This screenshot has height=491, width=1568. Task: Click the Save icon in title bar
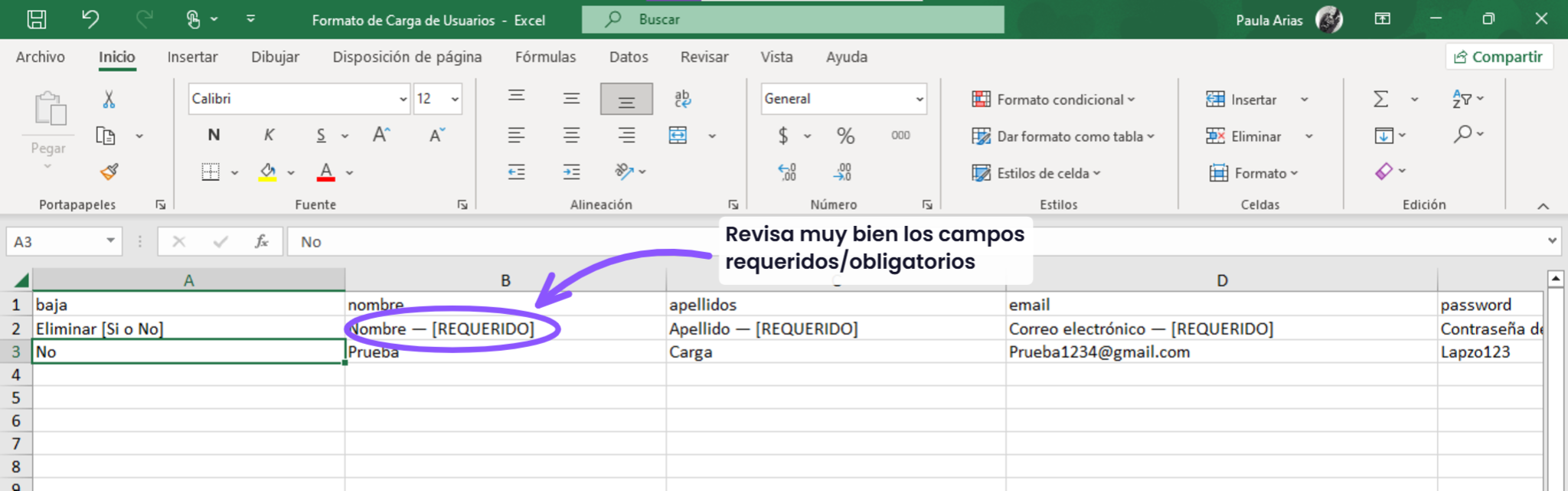point(36,19)
